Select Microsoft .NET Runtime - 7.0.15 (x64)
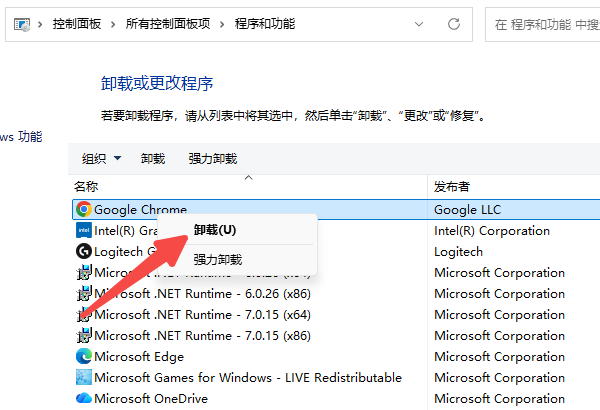This screenshot has width=600, height=410. click(202, 315)
